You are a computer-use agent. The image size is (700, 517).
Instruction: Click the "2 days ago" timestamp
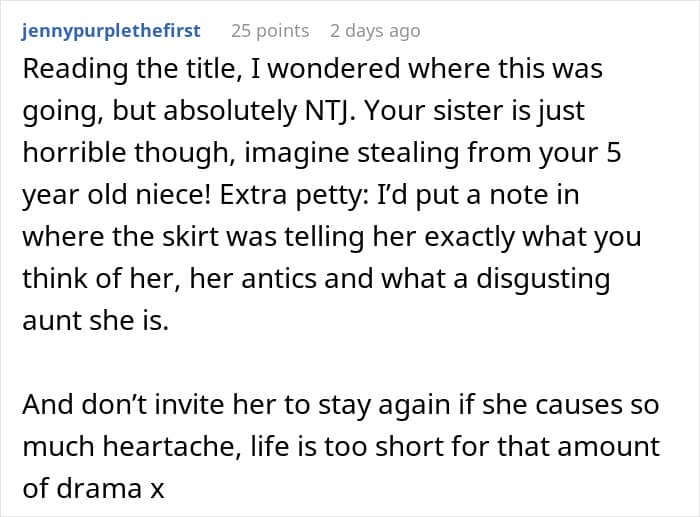pos(375,31)
